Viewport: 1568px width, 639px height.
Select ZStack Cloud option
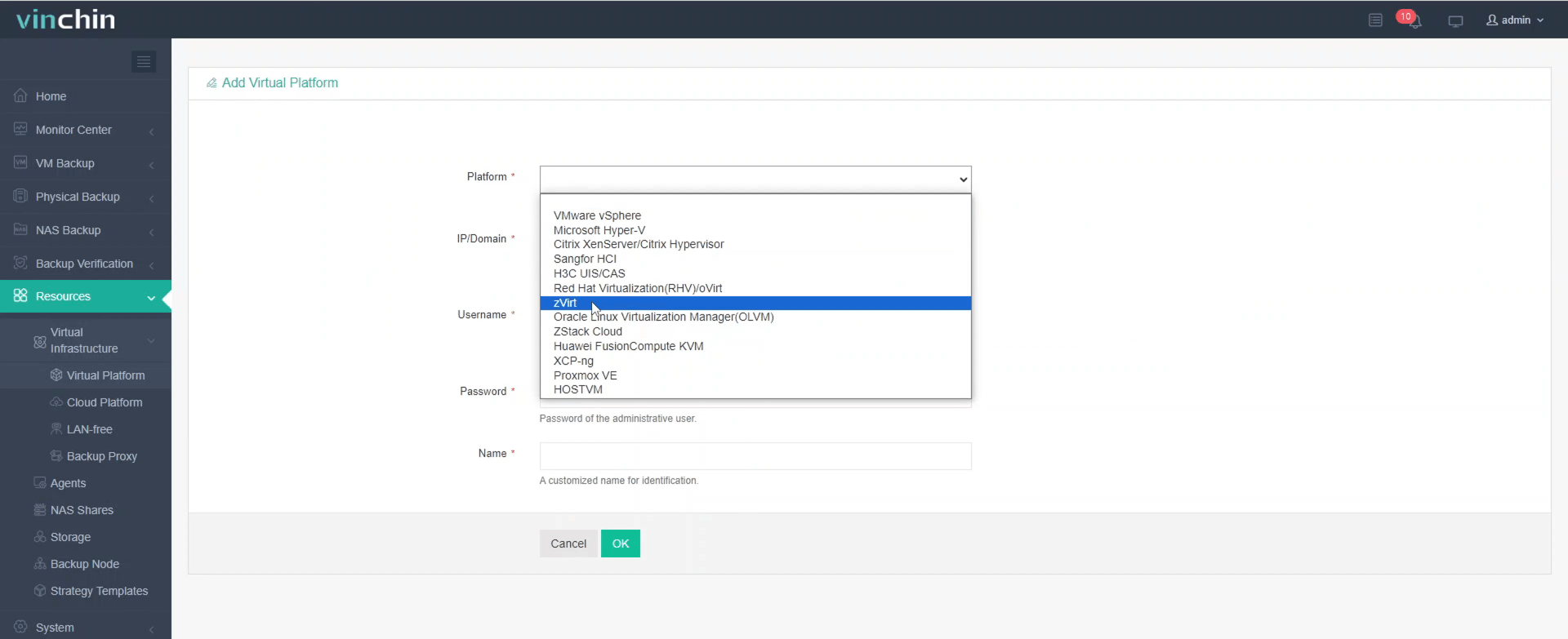755,331
